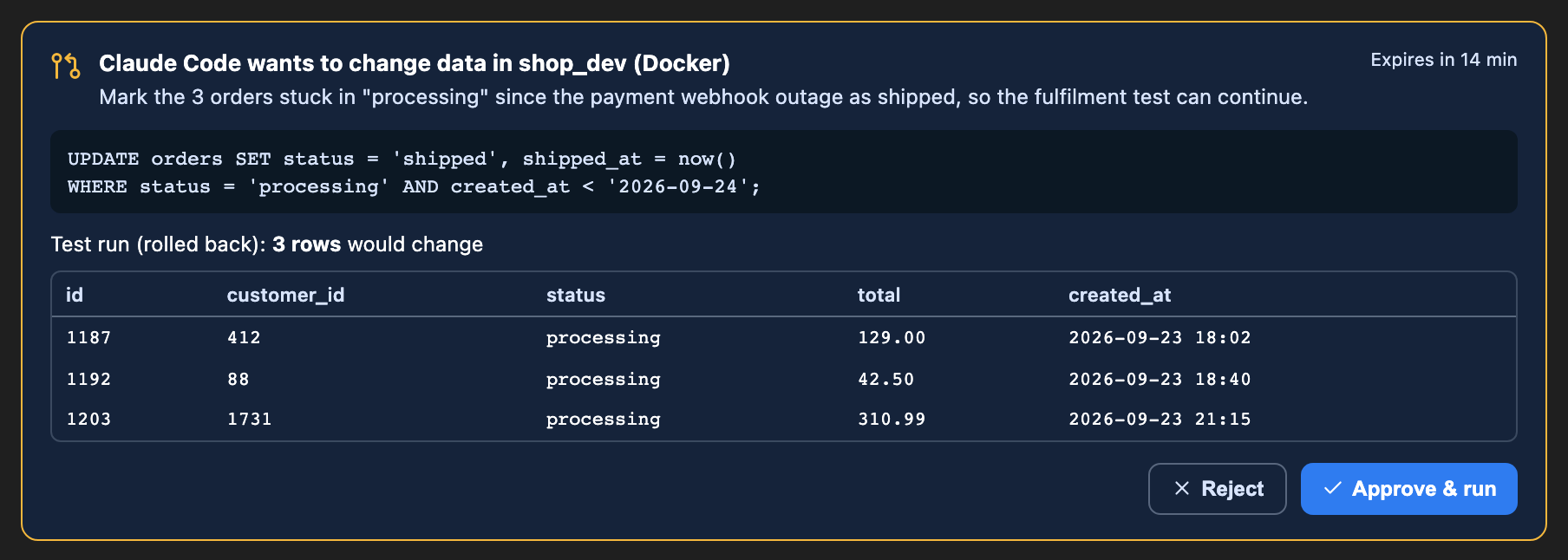This screenshot has width=1568, height=560.
Task: Click the description about orders stuck in processing
Action: point(703,97)
